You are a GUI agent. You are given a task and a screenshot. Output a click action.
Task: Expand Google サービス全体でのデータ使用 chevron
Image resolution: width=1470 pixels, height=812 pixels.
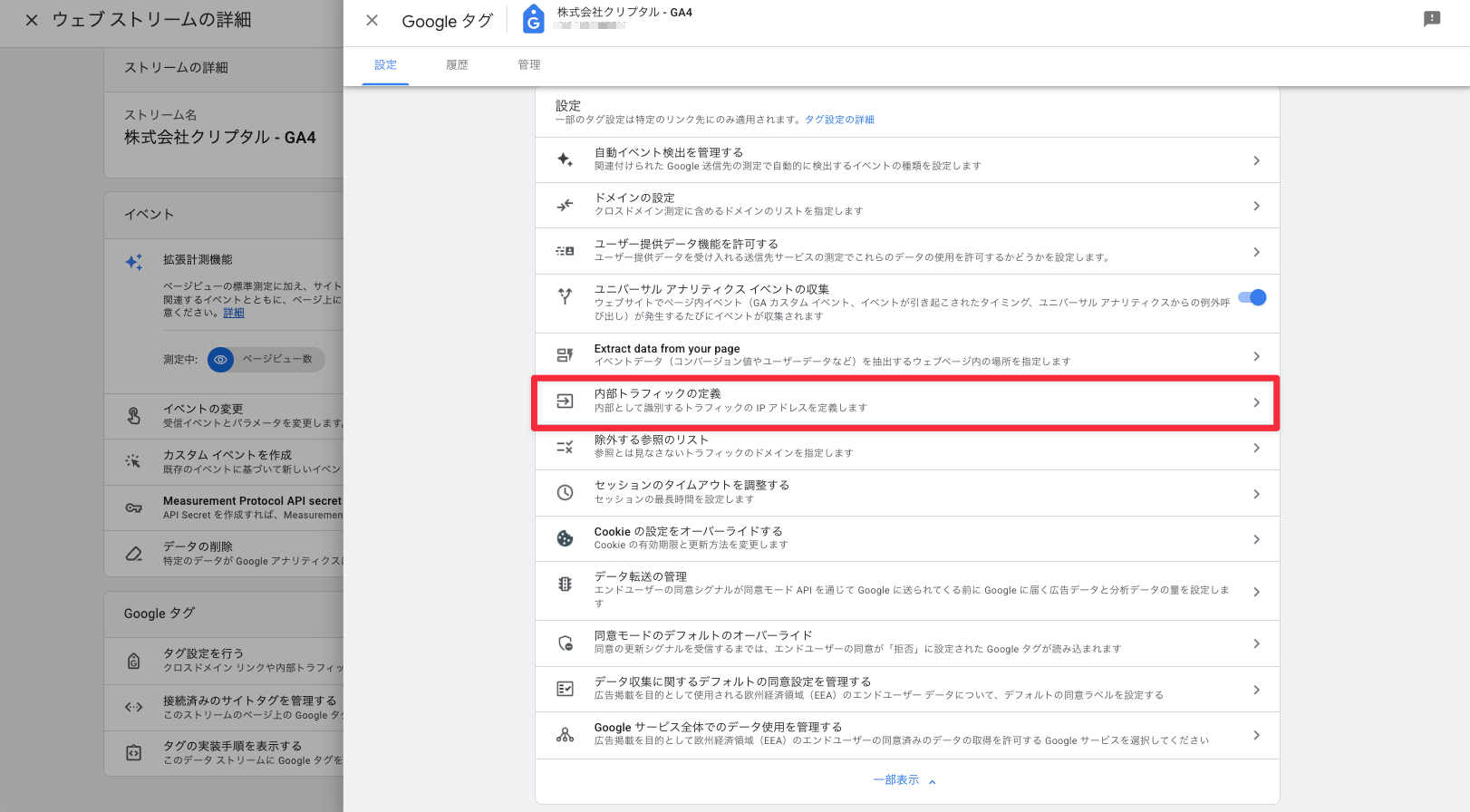pos(1256,735)
